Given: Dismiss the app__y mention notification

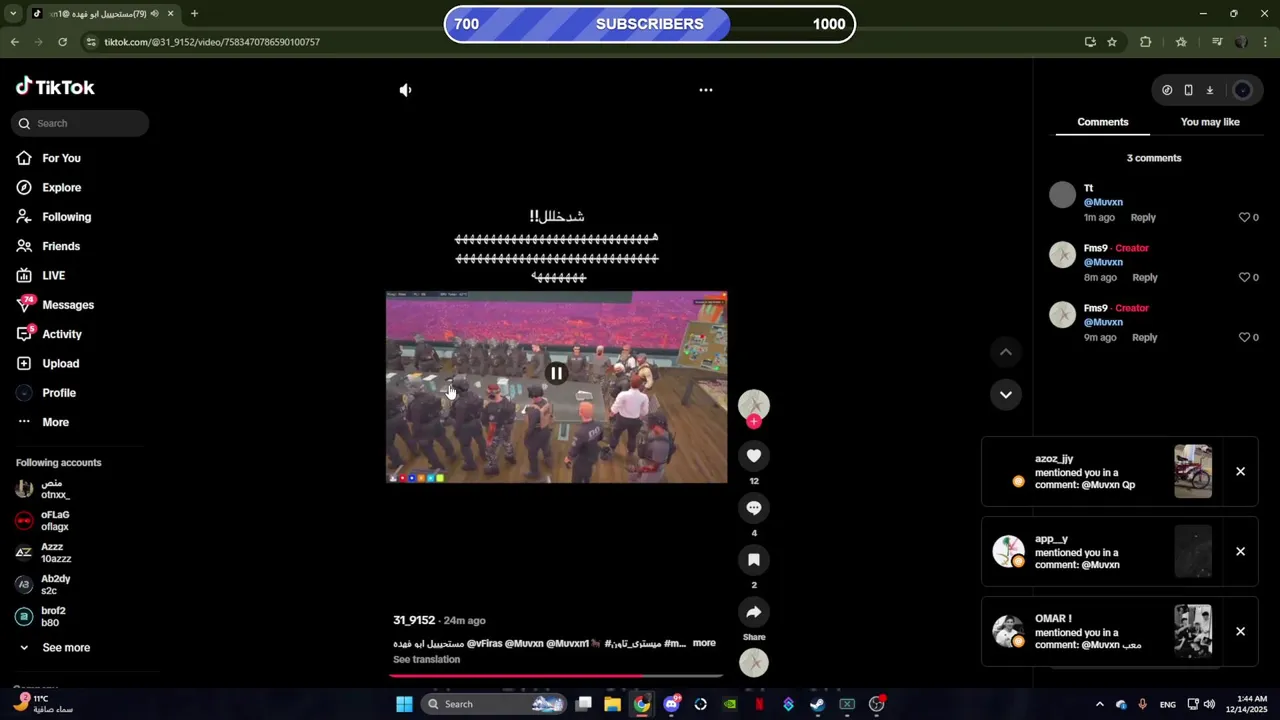Looking at the screenshot, I should click(x=1240, y=551).
